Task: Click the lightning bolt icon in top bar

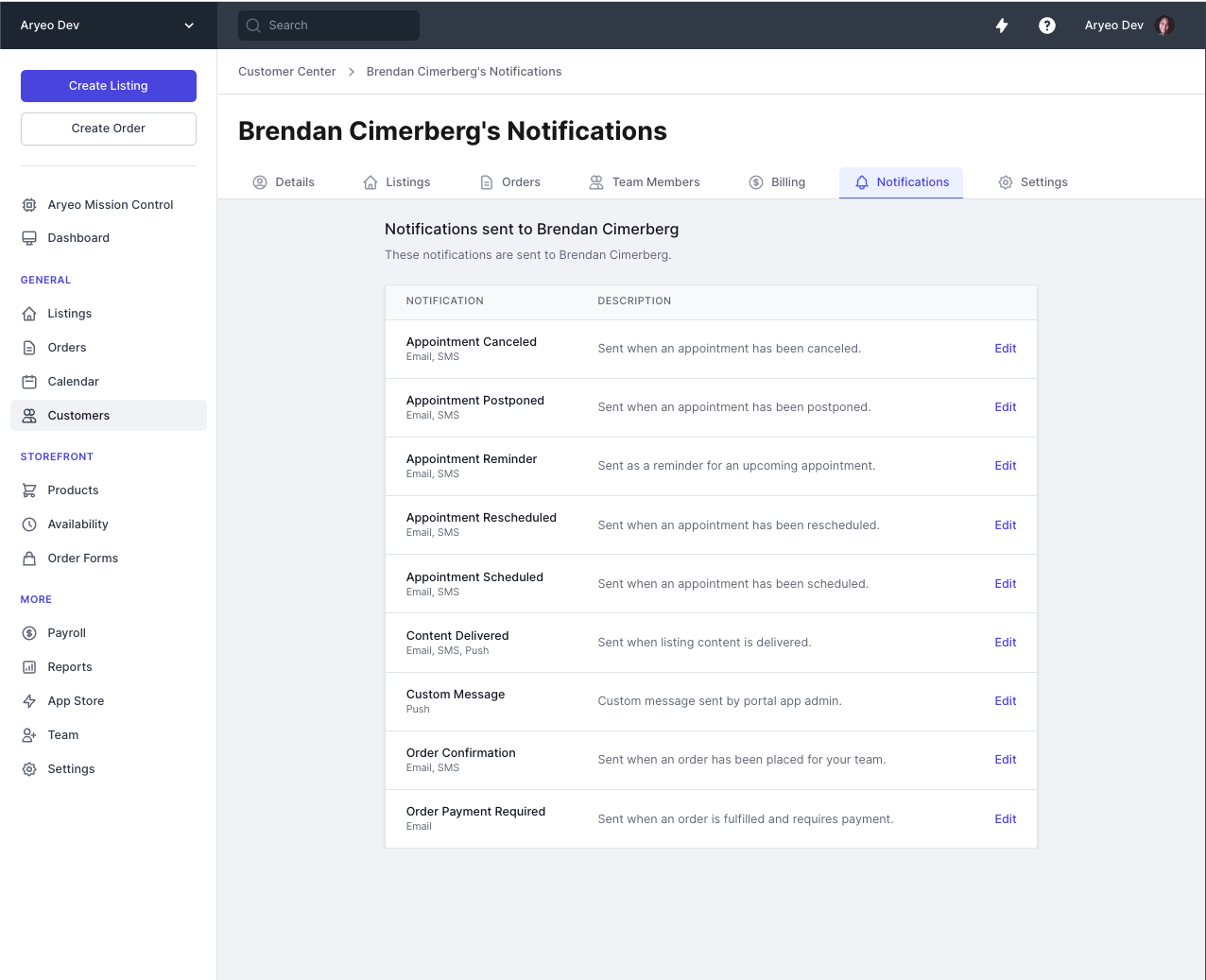Action: coord(1002,26)
